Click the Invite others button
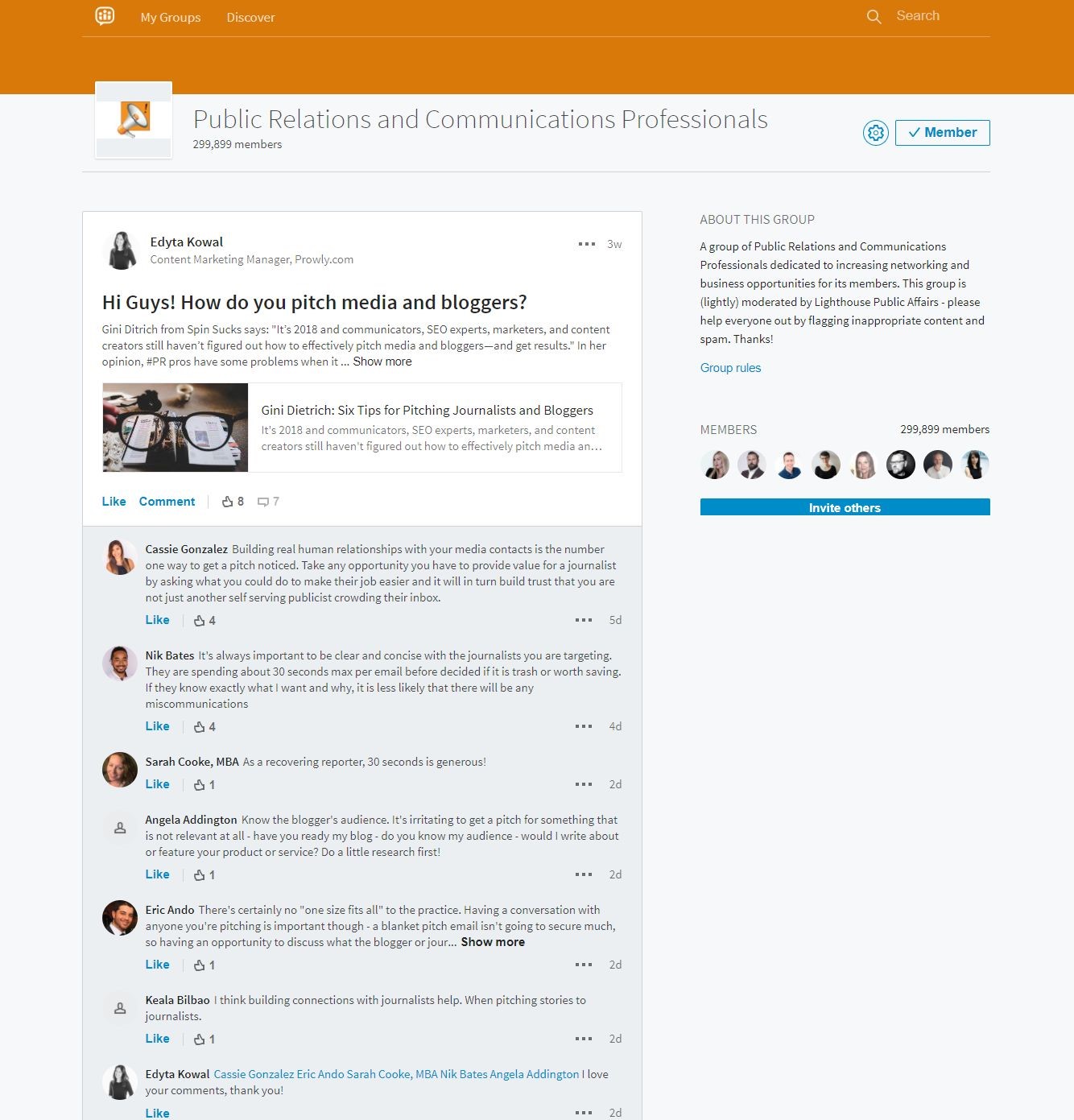1074x1120 pixels. [845, 507]
